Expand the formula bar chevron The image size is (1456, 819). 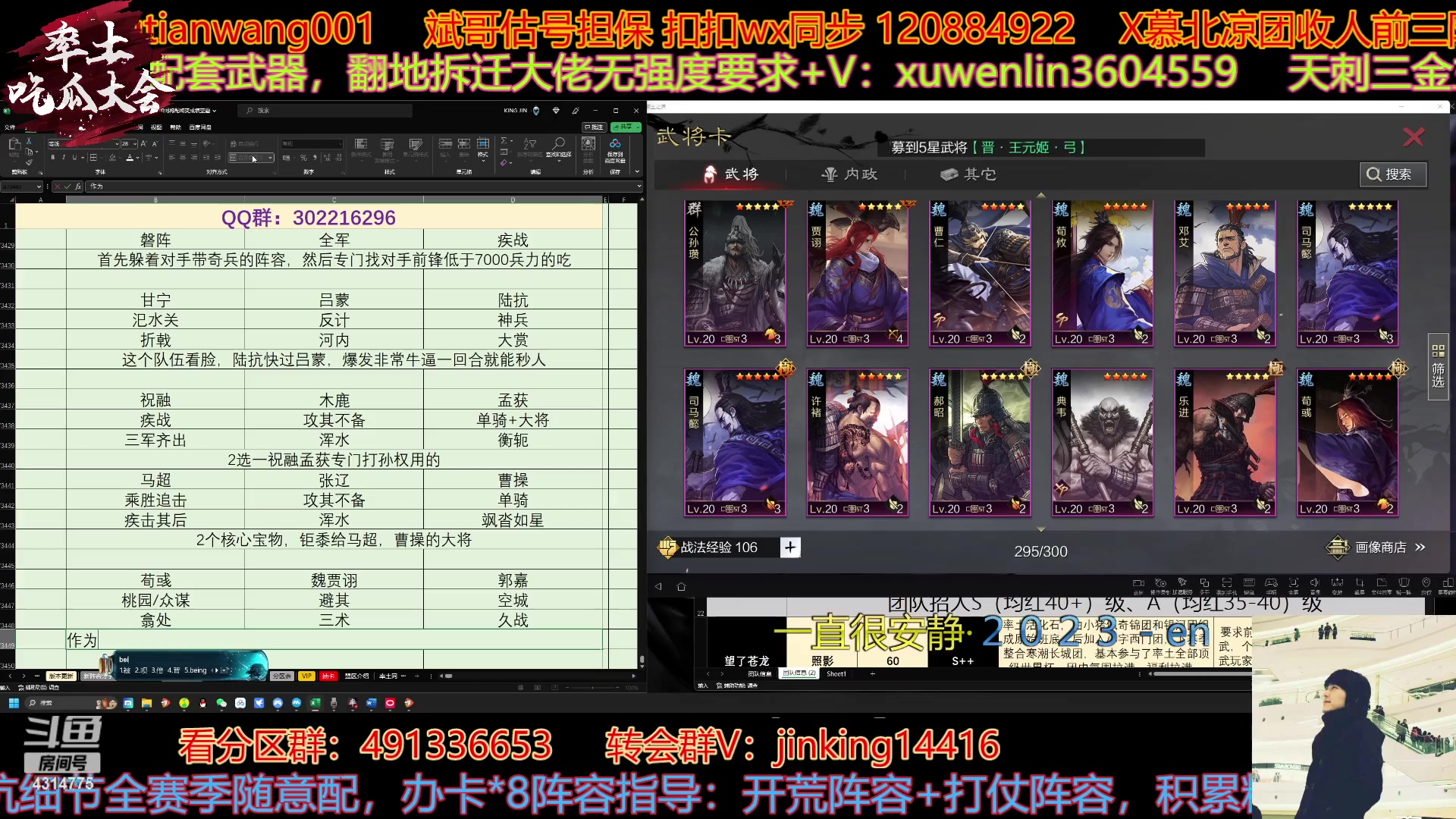click(639, 186)
